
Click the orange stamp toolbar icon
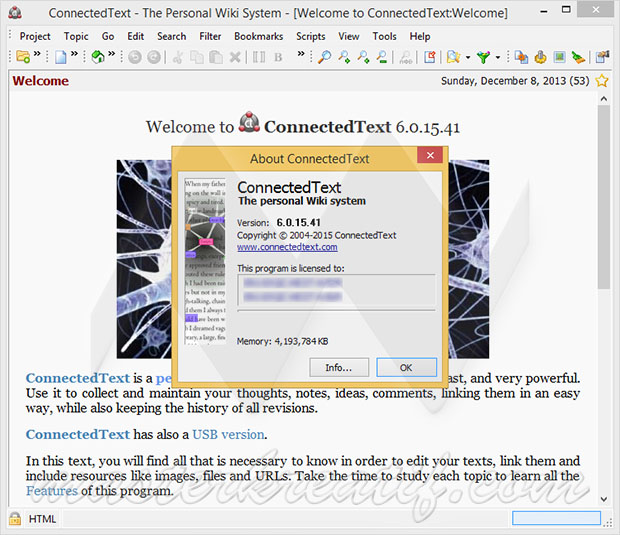[540, 57]
